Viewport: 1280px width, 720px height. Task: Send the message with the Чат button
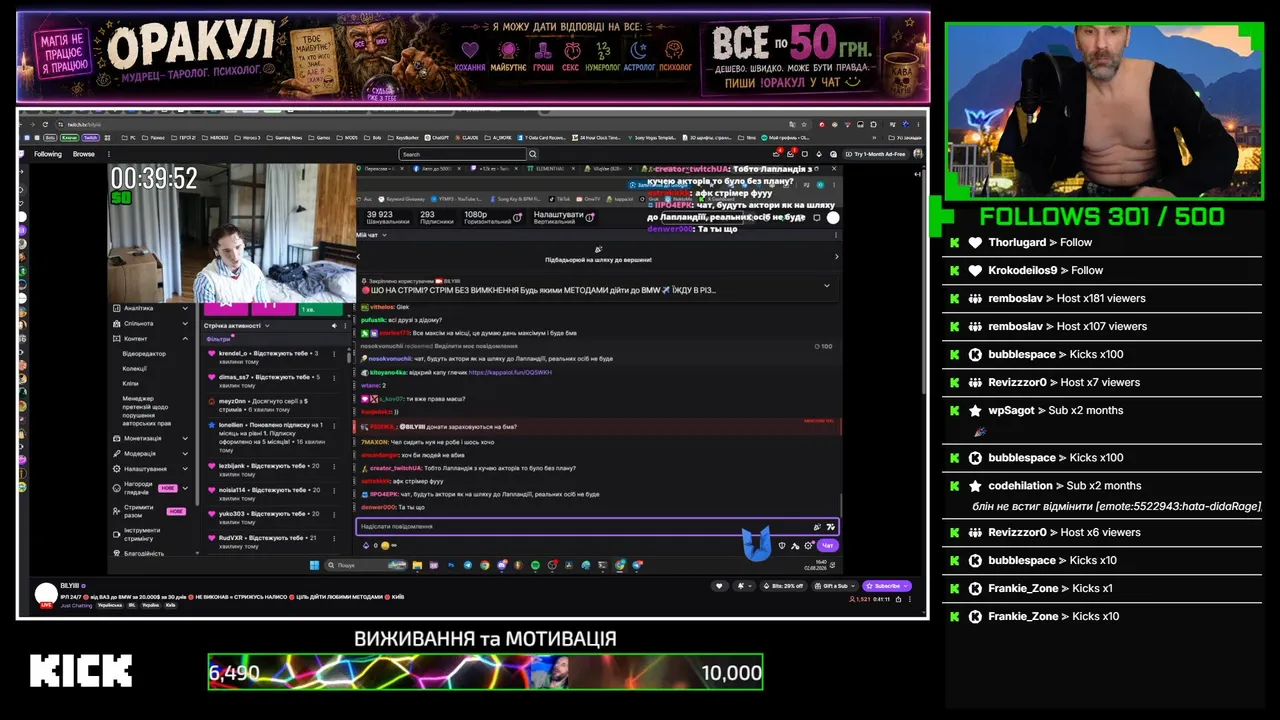(827, 545)
